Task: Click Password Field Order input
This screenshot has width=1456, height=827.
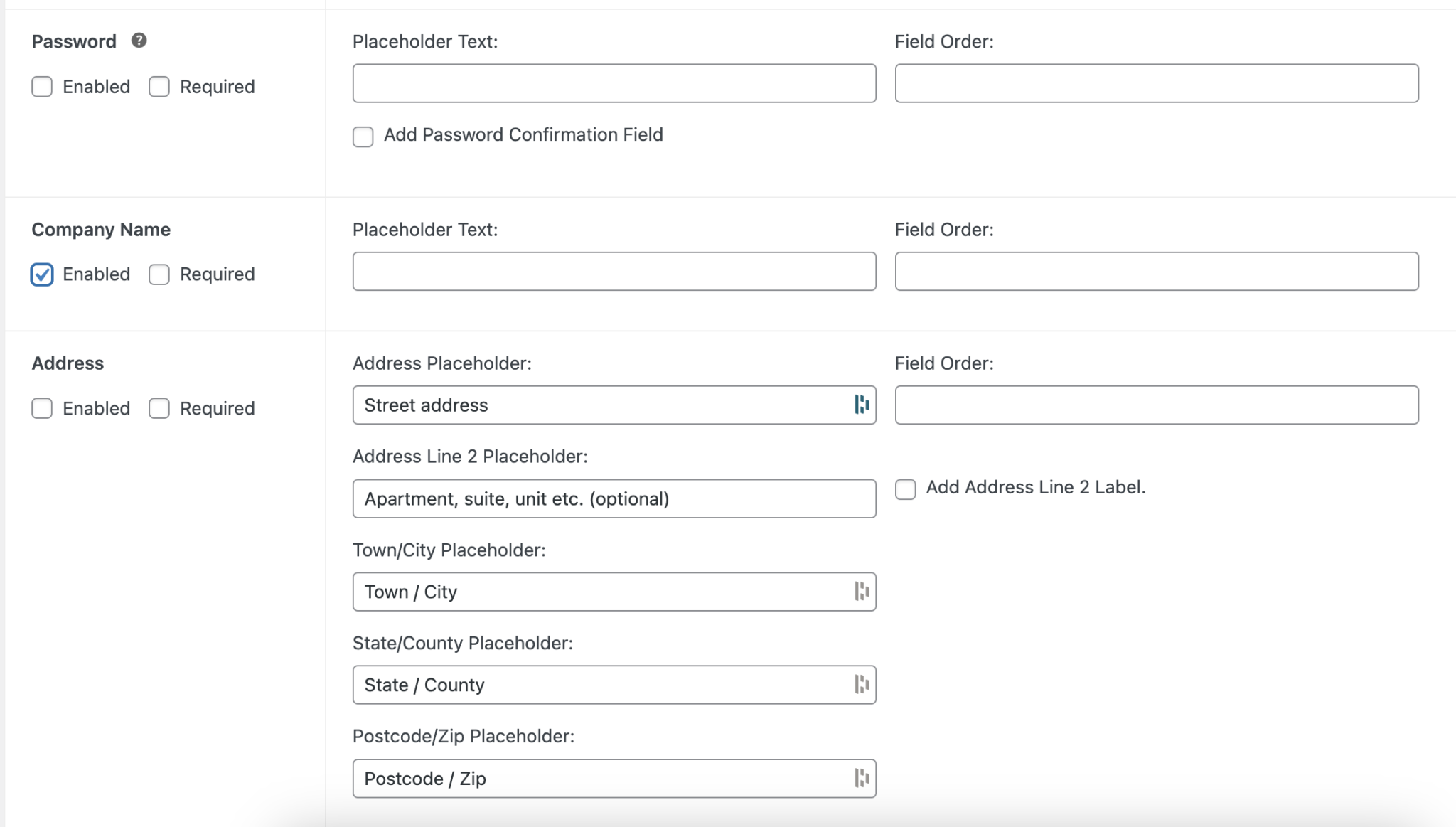Action: click(1156, 83)
